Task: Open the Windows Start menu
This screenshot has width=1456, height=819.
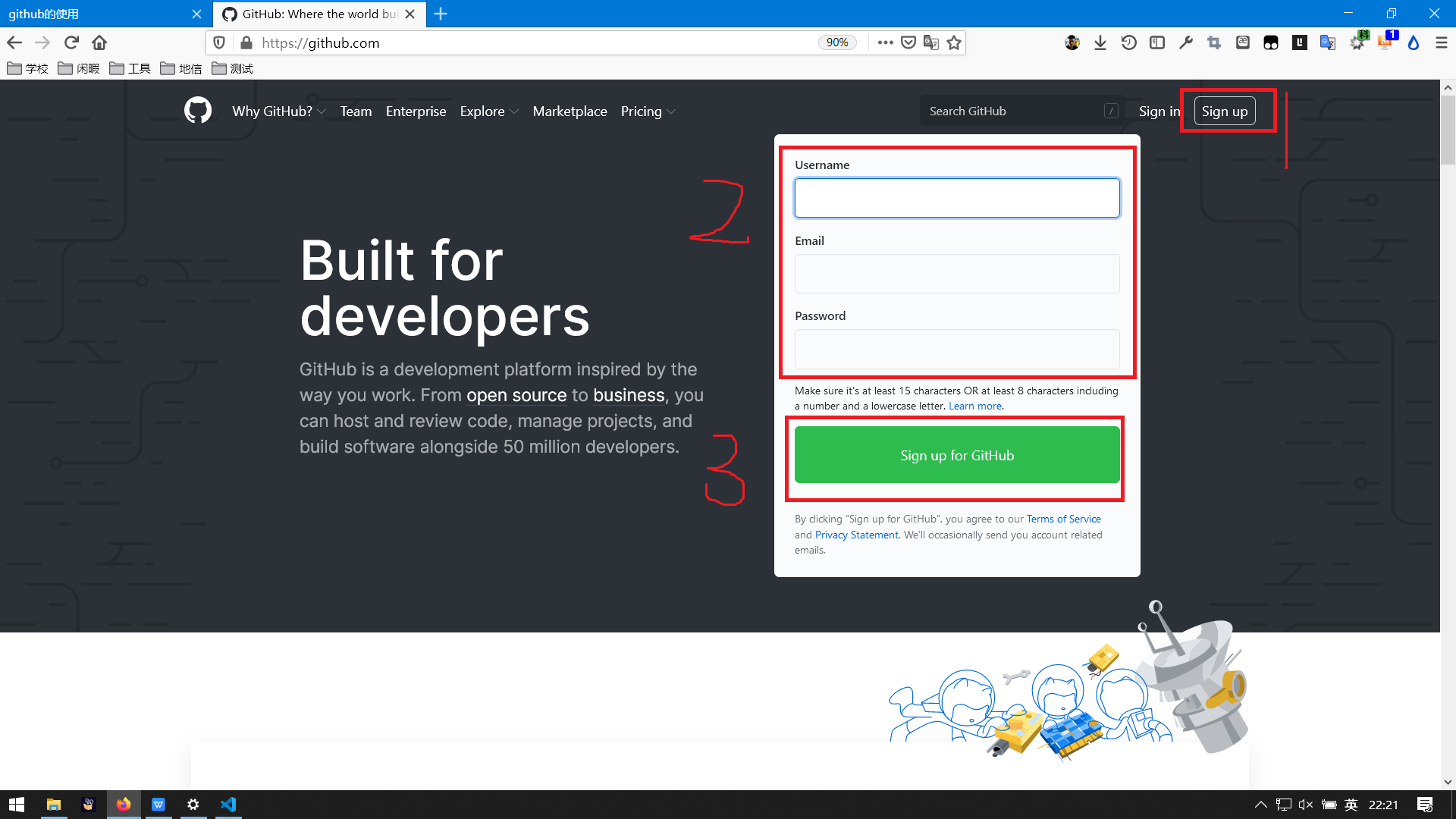Action: 17,805
